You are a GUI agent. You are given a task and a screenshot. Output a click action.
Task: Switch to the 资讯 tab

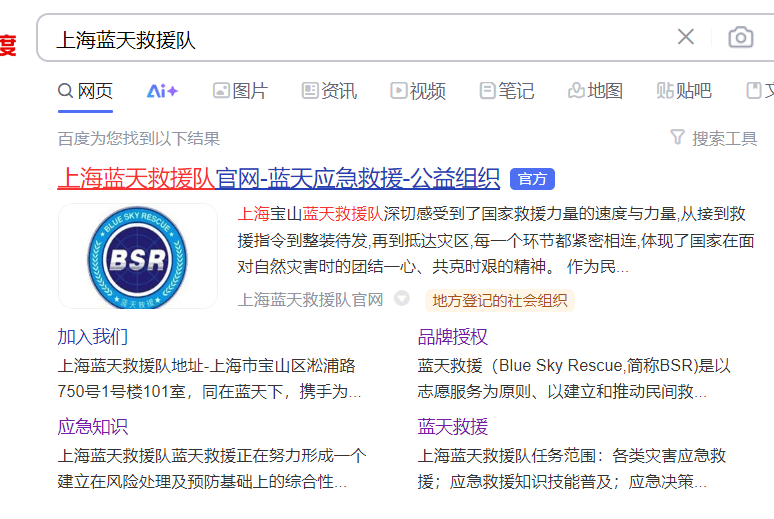coord(329,91)
